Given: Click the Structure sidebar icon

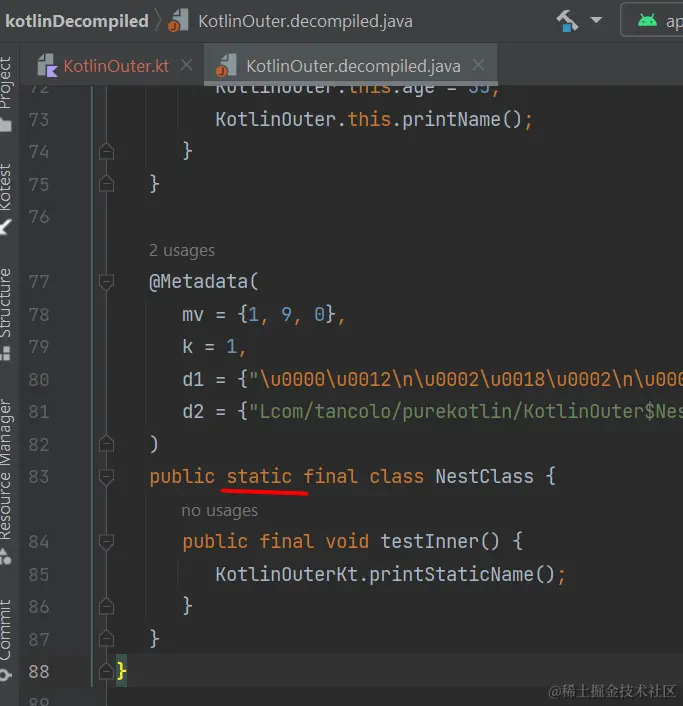Looking at the screenshot, I should (x=5, y=353).
